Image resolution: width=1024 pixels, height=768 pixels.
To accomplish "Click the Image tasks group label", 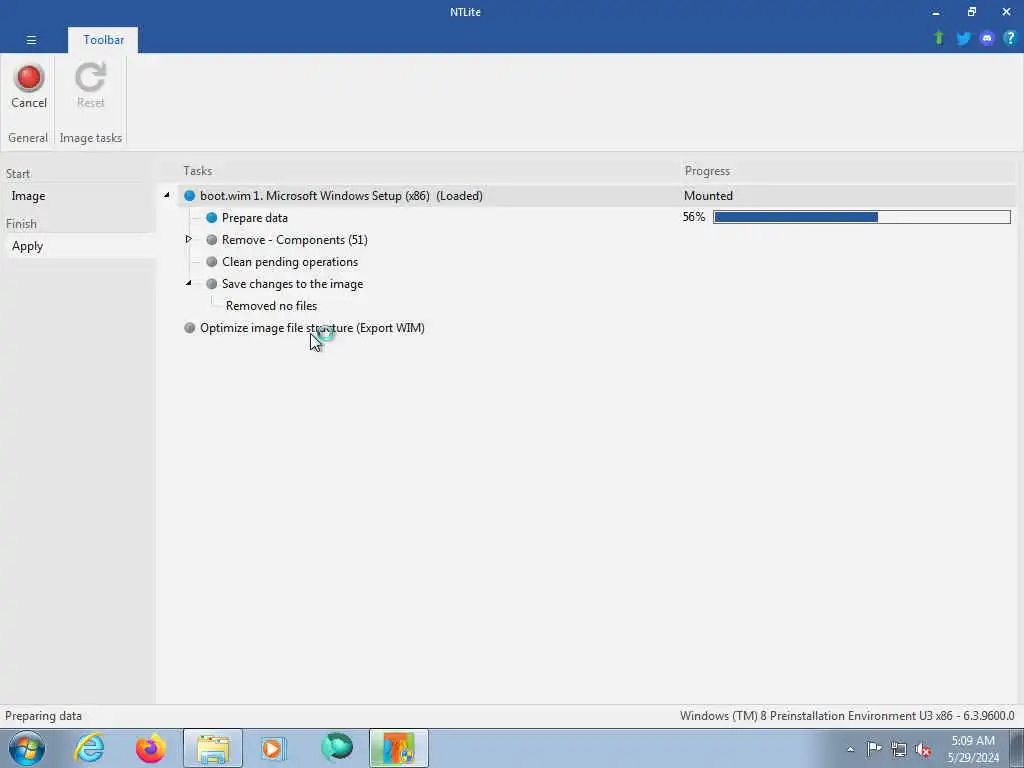I will click(90, 138).
